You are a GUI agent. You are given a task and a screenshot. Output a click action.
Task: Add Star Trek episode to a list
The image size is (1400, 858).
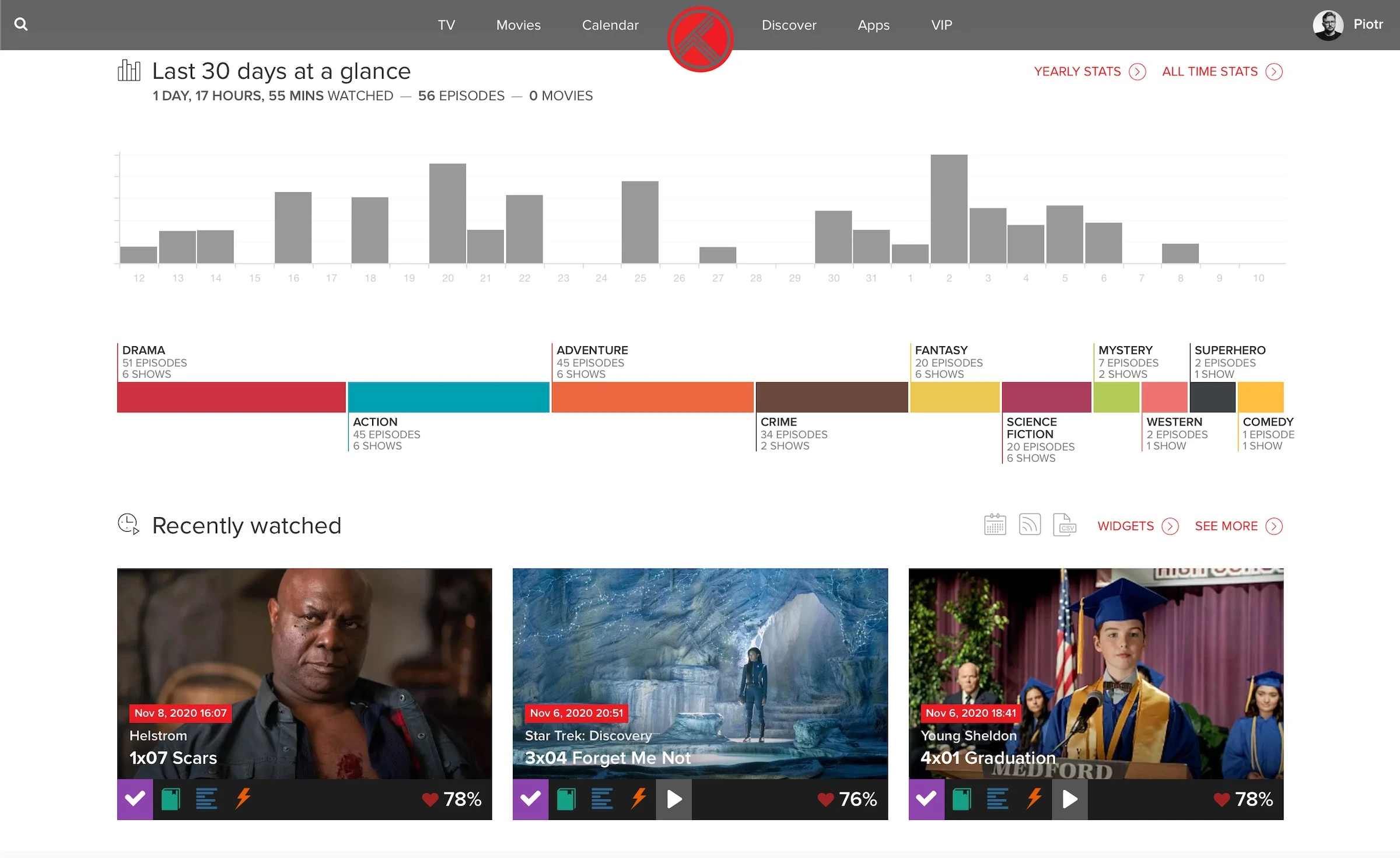[602, 799]
